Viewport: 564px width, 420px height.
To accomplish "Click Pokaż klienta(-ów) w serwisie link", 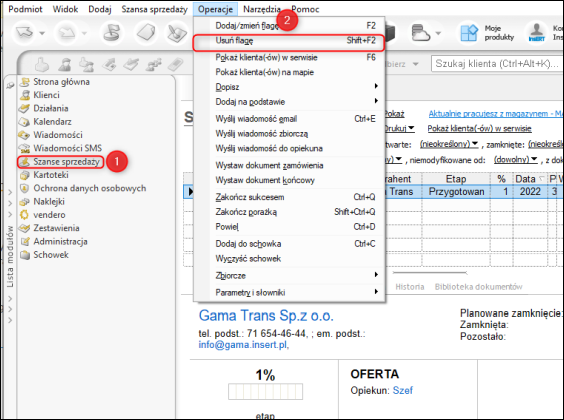I will [x=479, y=128].
